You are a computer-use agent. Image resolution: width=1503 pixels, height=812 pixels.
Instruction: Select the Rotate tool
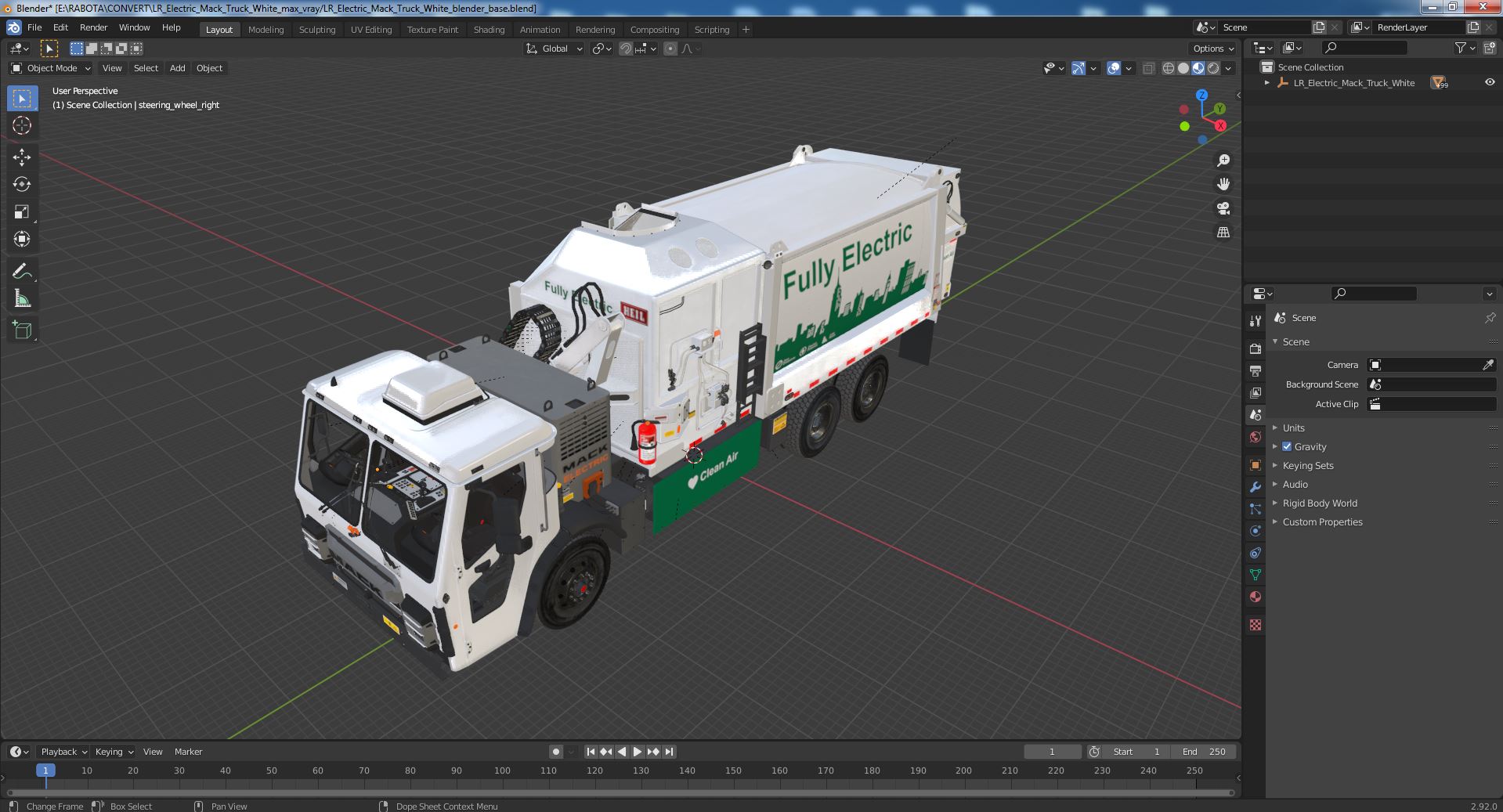click(x=22, y=184)
